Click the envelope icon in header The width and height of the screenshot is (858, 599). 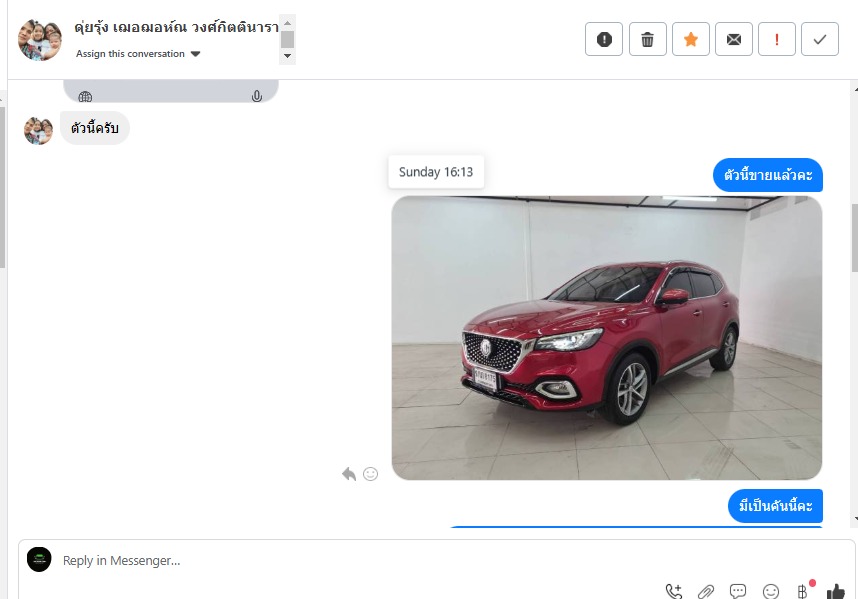(734, 39)
